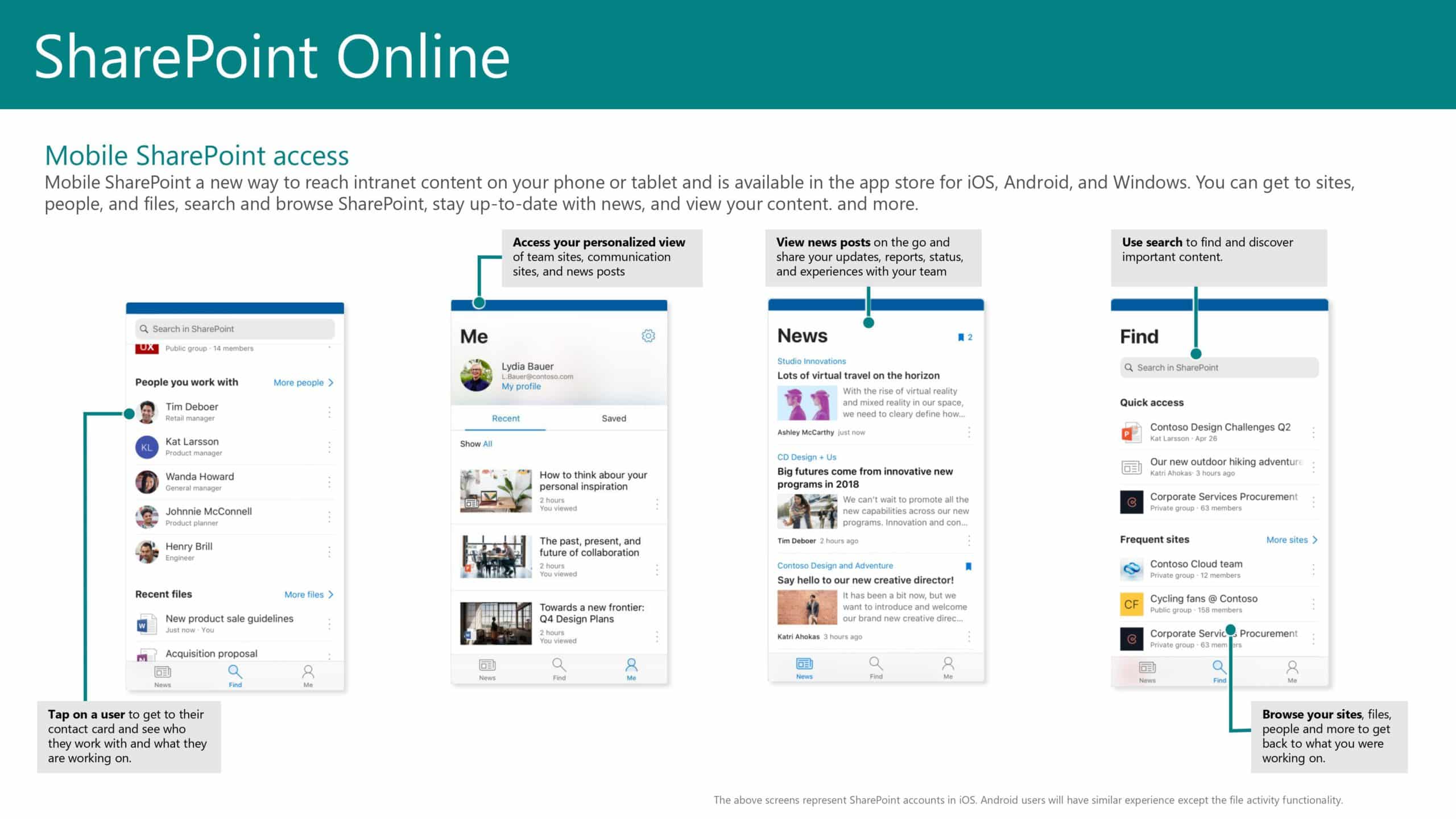The height and width of the screenshot is (819, 1456).
Task: Tap Me icon in the News screen bottom bar
Action: tap(948, 668)
